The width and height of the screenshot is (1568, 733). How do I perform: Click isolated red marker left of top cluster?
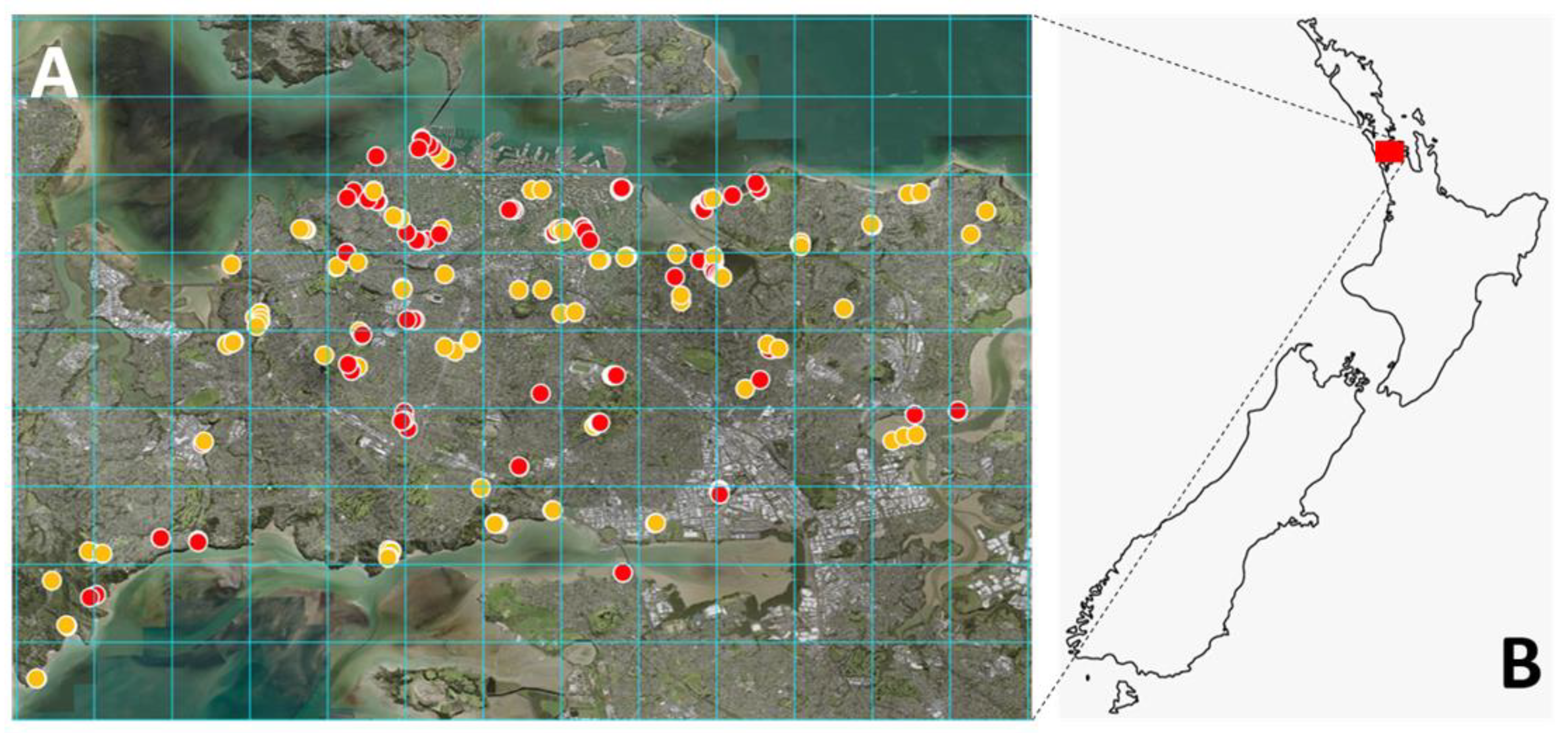[x=377, y=157]
